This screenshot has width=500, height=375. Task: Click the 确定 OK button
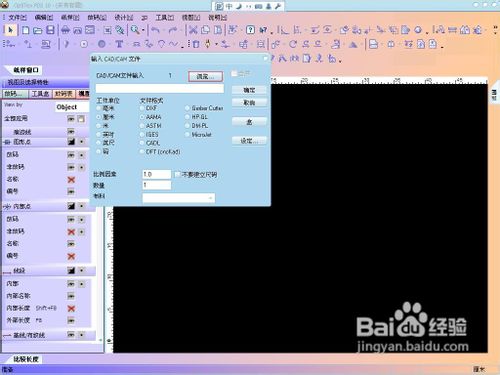(x=249, y=90)
